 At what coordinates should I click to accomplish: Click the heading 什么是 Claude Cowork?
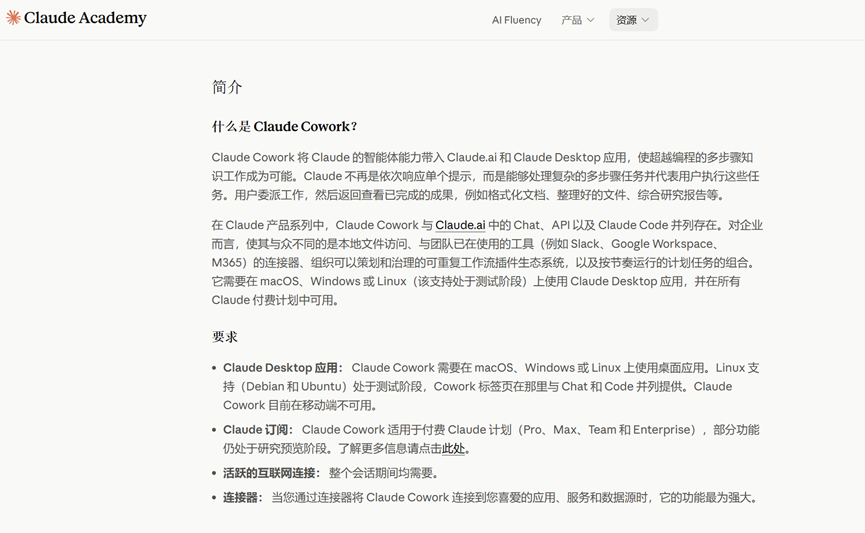tap(284, 126)
